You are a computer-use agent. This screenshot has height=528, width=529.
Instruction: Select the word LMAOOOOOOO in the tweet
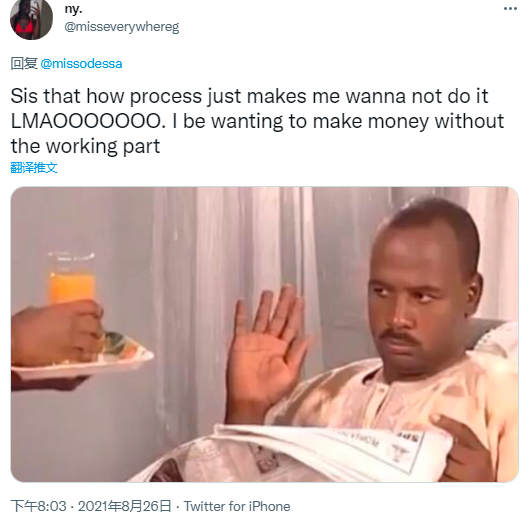pyautogui.click(x=88, y=121)
